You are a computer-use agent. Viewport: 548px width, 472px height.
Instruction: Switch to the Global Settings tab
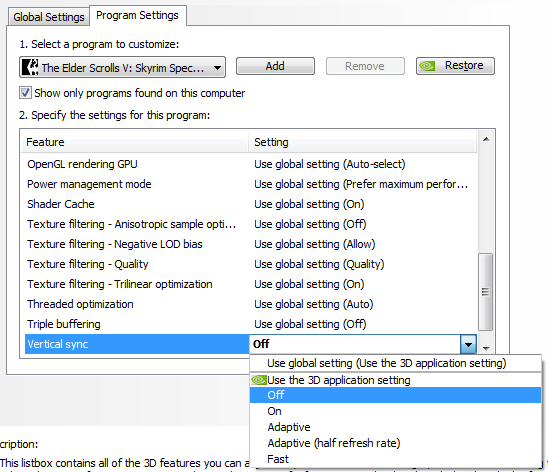49,17
